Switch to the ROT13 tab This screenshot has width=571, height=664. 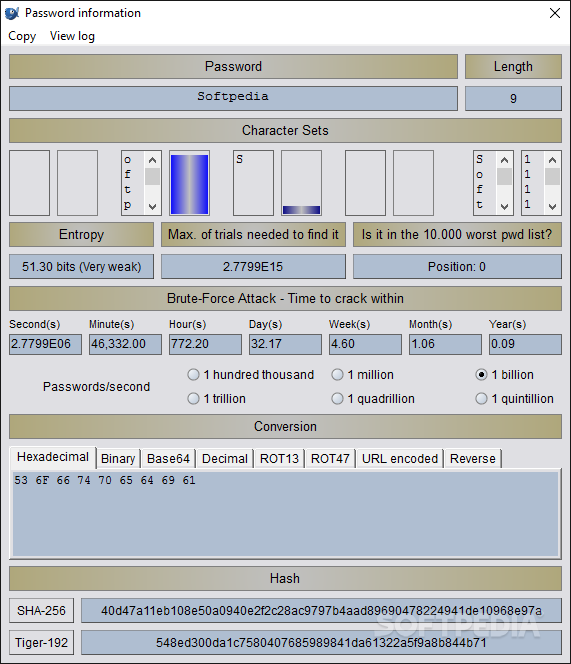click(x=279, y=459)
